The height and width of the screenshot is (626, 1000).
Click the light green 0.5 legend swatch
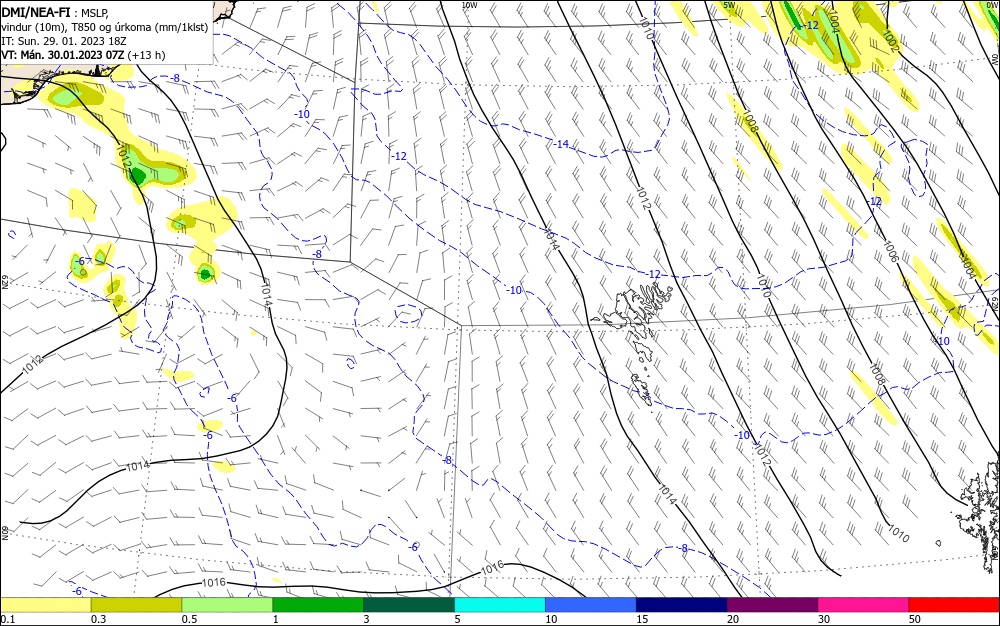point(227,605)
